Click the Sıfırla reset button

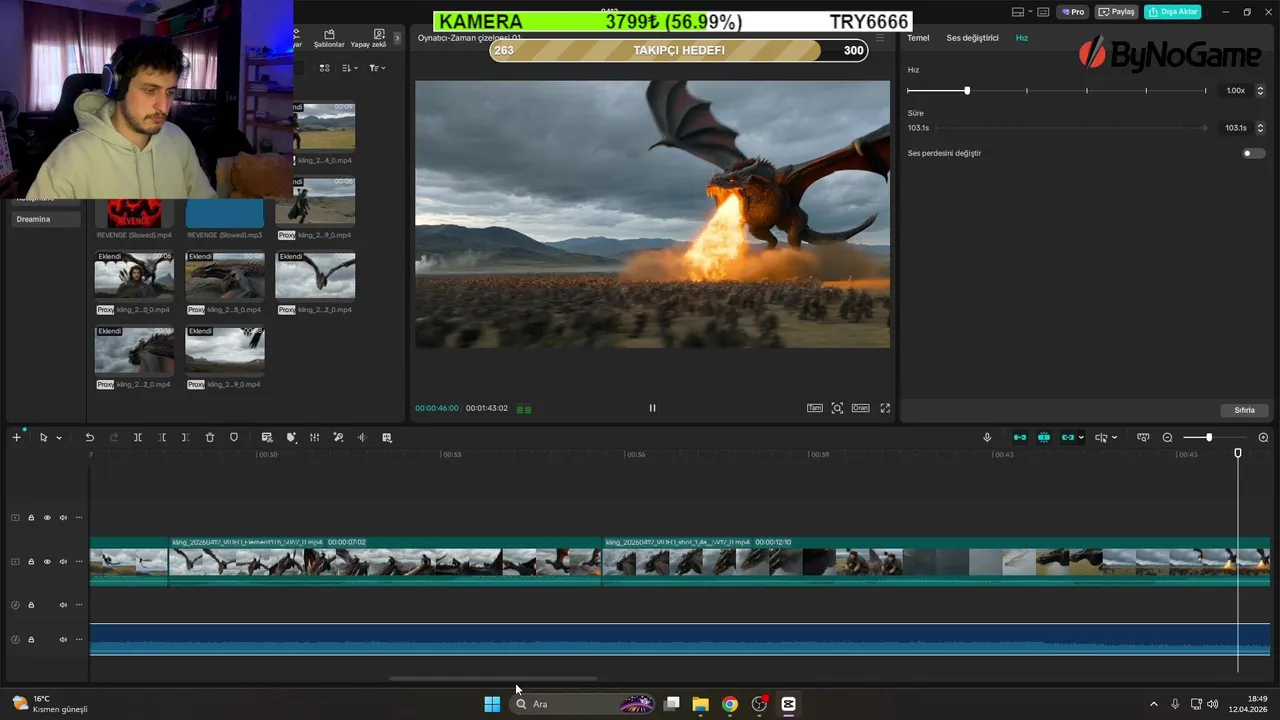pyautogui.click(x=1244, y=410)
